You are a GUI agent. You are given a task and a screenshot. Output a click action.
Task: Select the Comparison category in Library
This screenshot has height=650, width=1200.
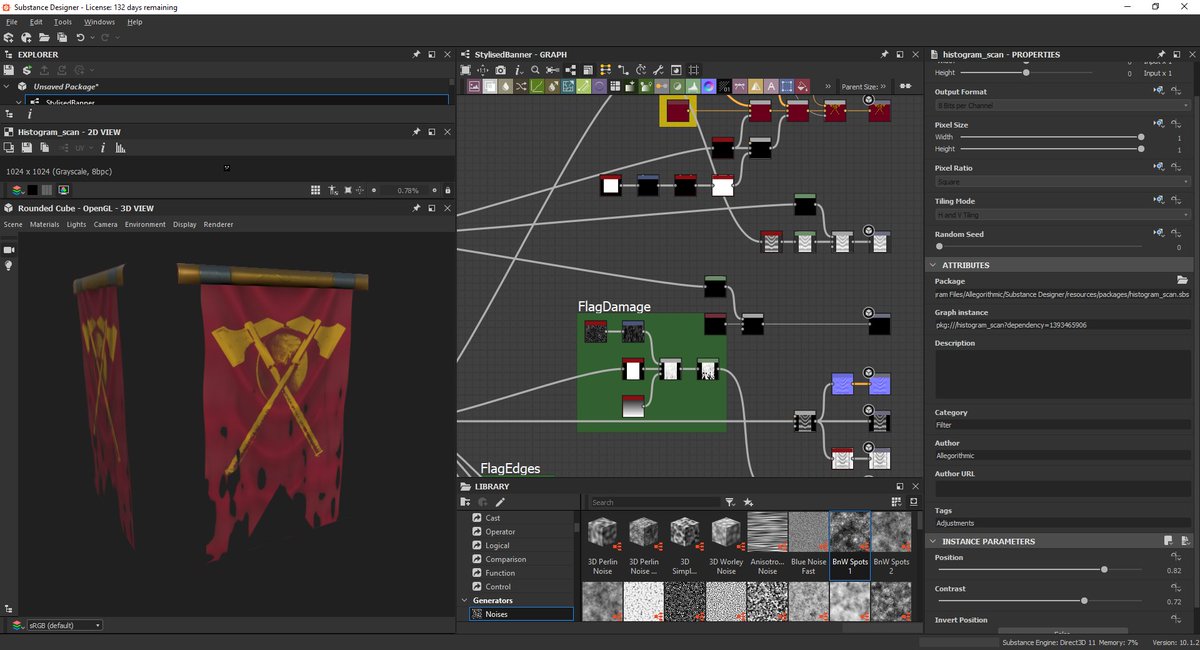(505, 559)
